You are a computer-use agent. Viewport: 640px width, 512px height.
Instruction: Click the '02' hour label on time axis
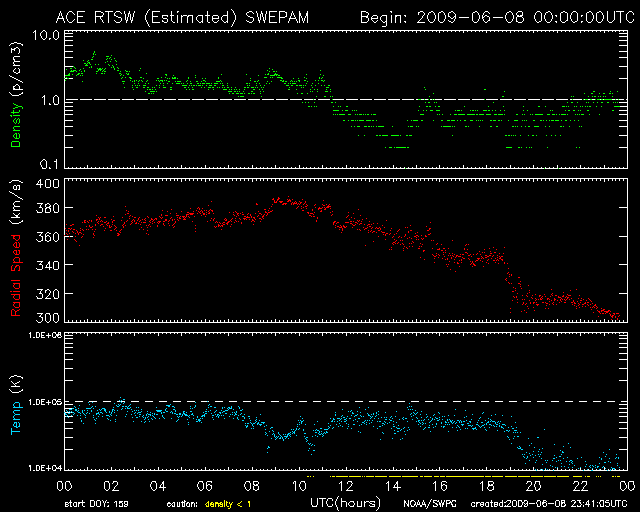111,486
